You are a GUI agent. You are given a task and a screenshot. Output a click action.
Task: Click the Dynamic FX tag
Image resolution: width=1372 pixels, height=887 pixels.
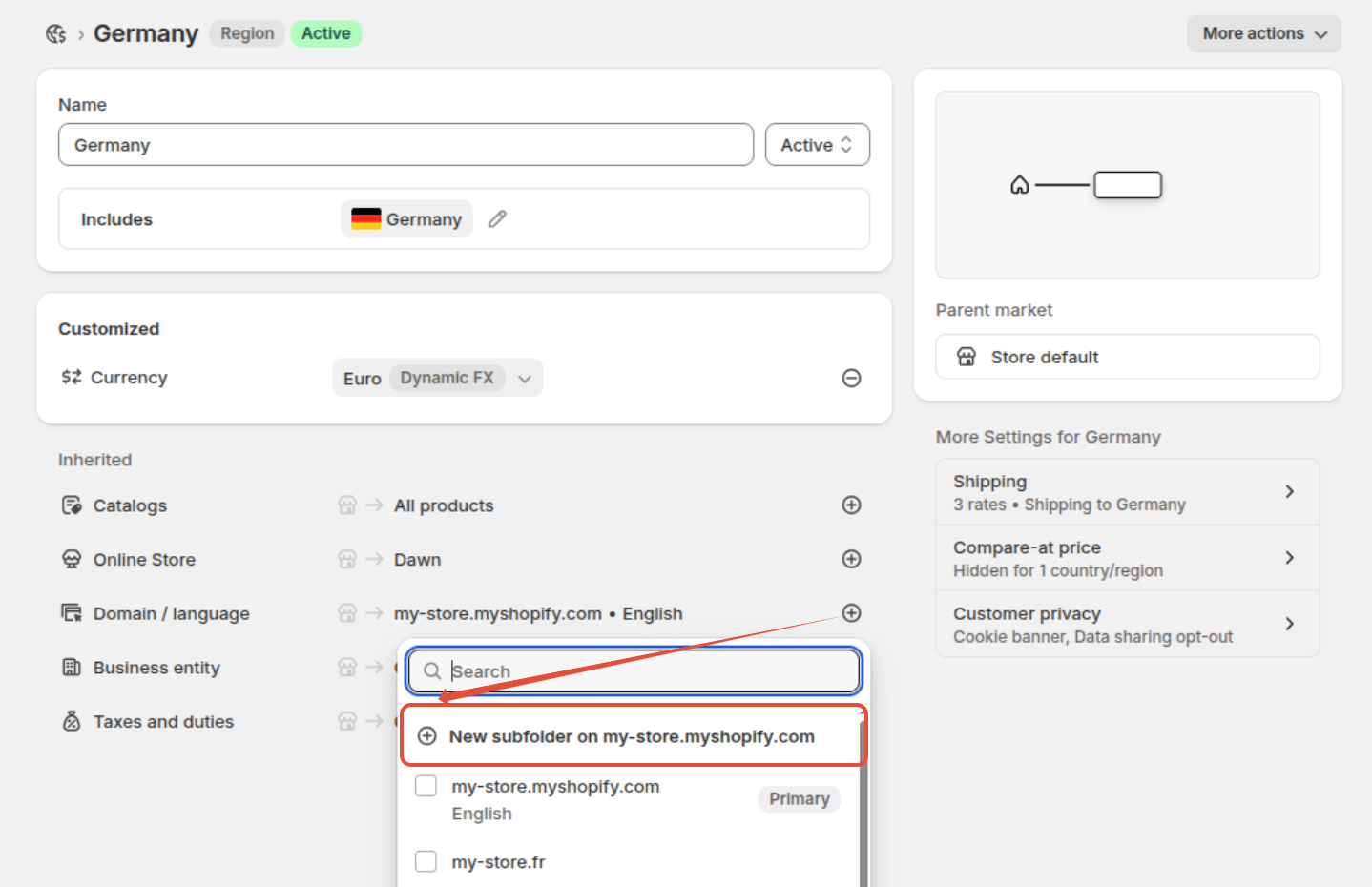(447, 378)
